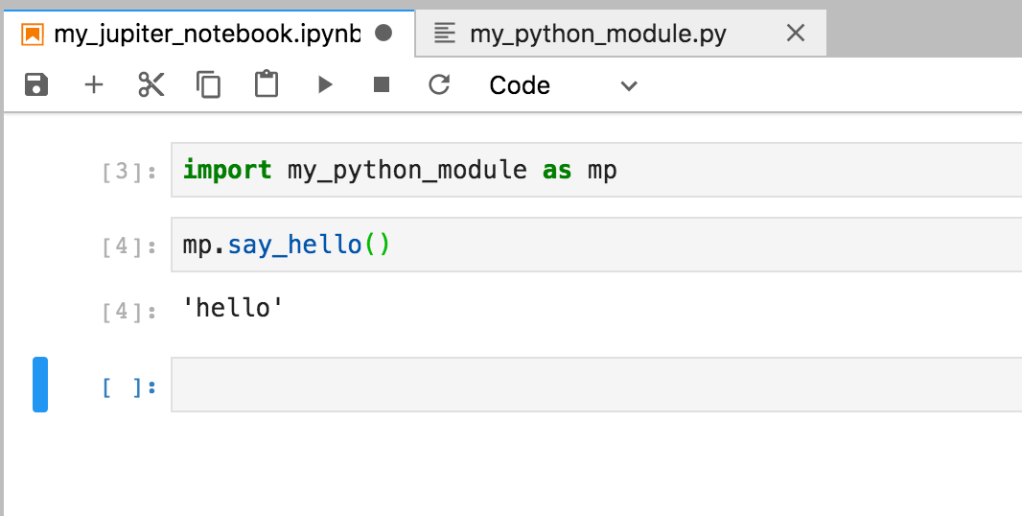
Task: Click the [4]: prompt beside mp.say_hello()
Action: coord(129,247)
